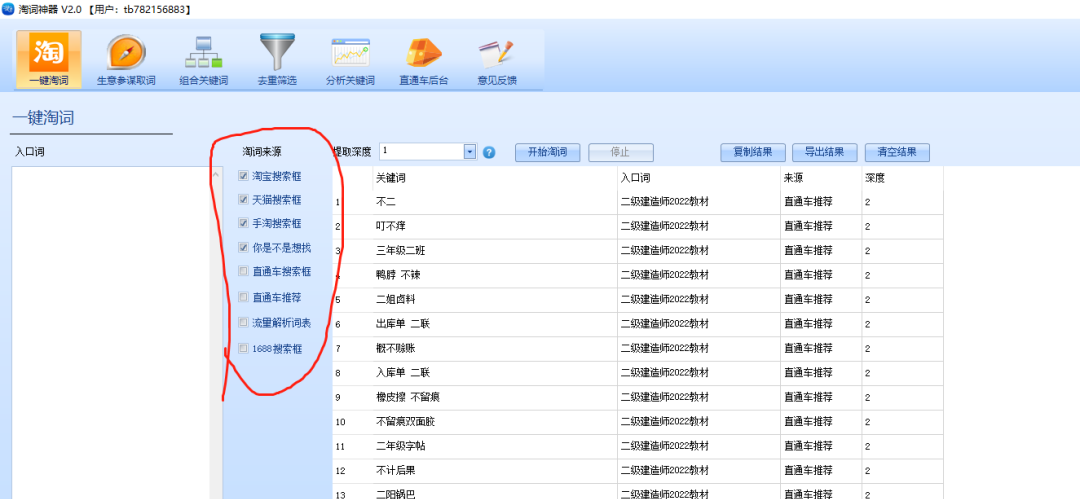The image size is (1080, 499).
Task: Select the keyword row 不二
Action: 638,203
